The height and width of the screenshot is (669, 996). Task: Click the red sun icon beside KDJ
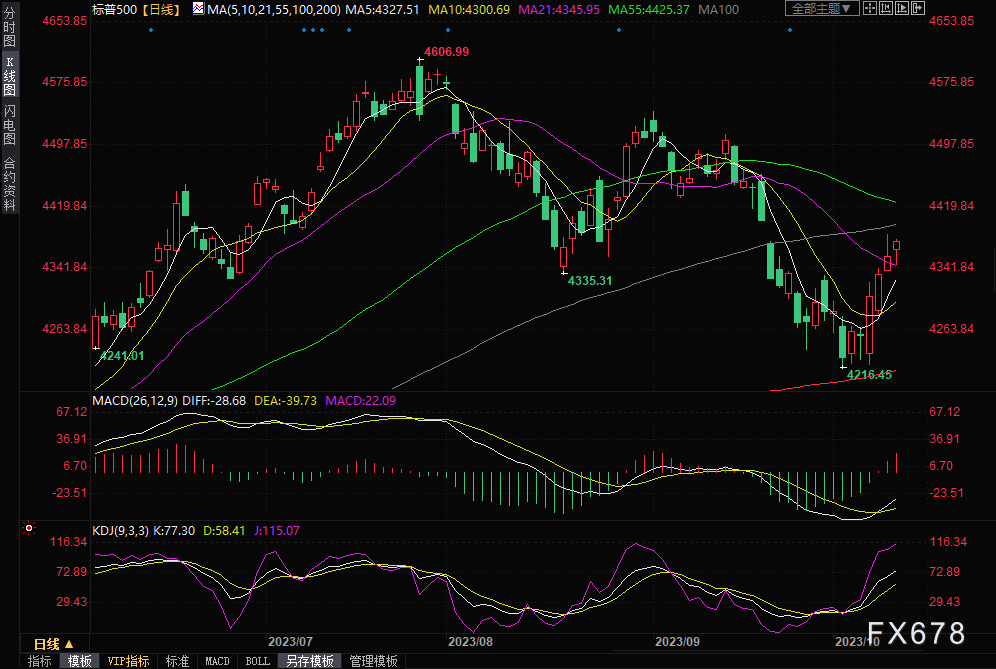[x=29, y=528]
